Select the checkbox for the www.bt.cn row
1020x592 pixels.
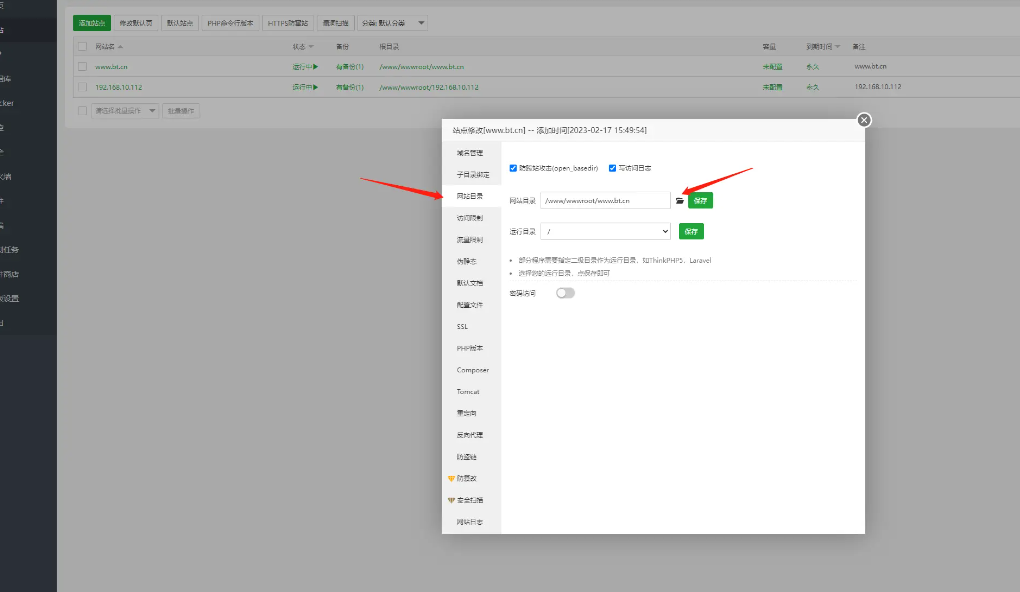(82, 67)
